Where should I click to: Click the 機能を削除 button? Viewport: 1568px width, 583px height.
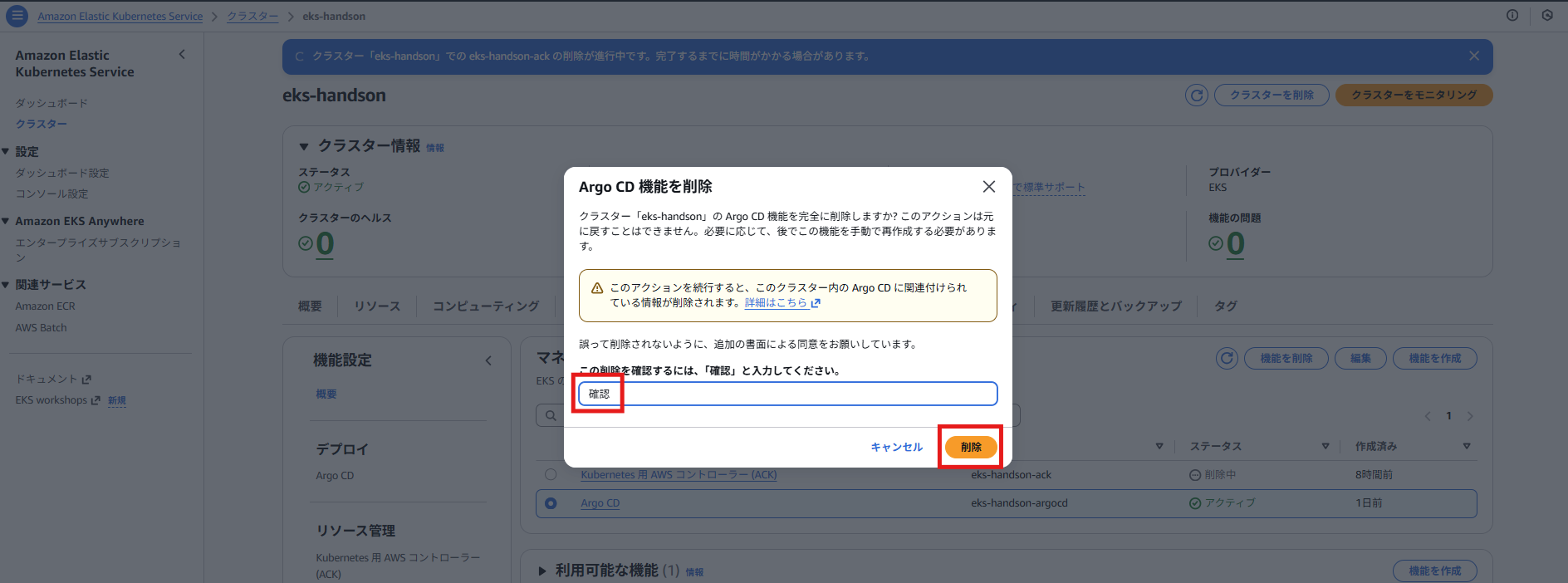[x=1286, y=358]
